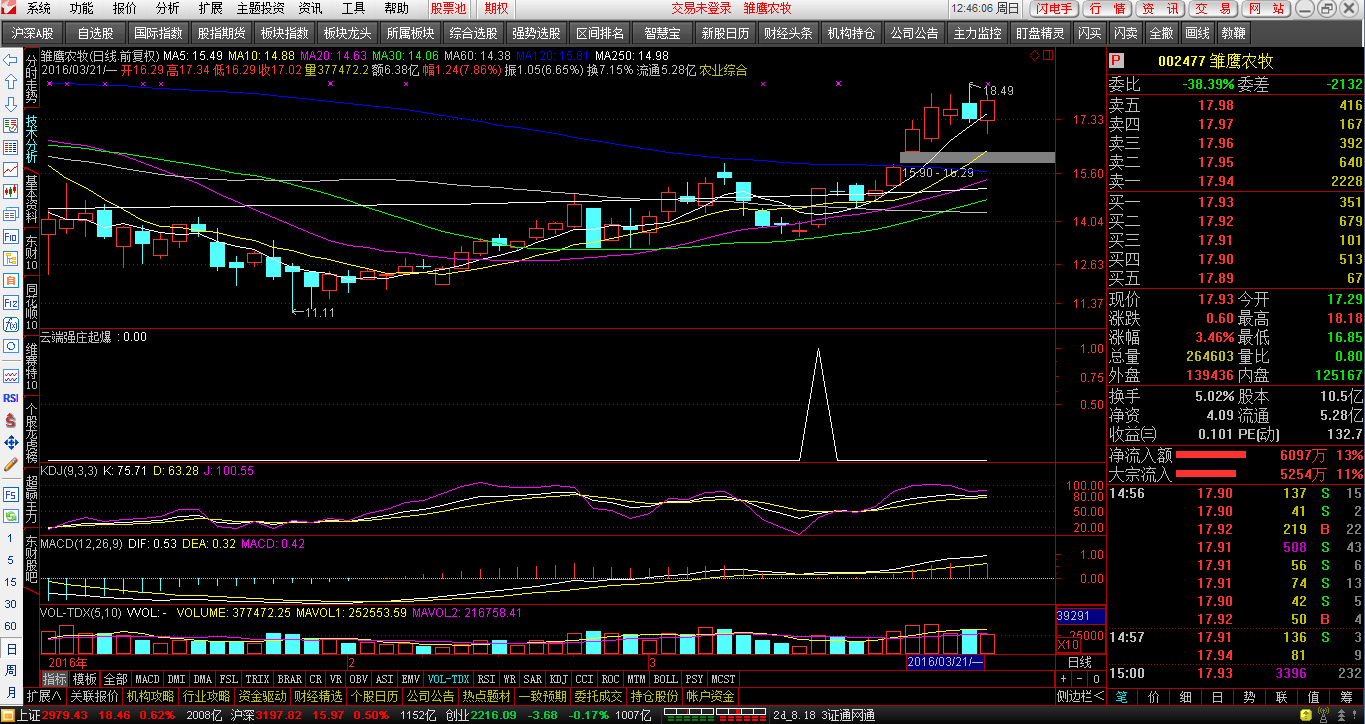Open the 系统 menu
Image resolution: width=1365 pixels, height=724 pixels.
39,8
